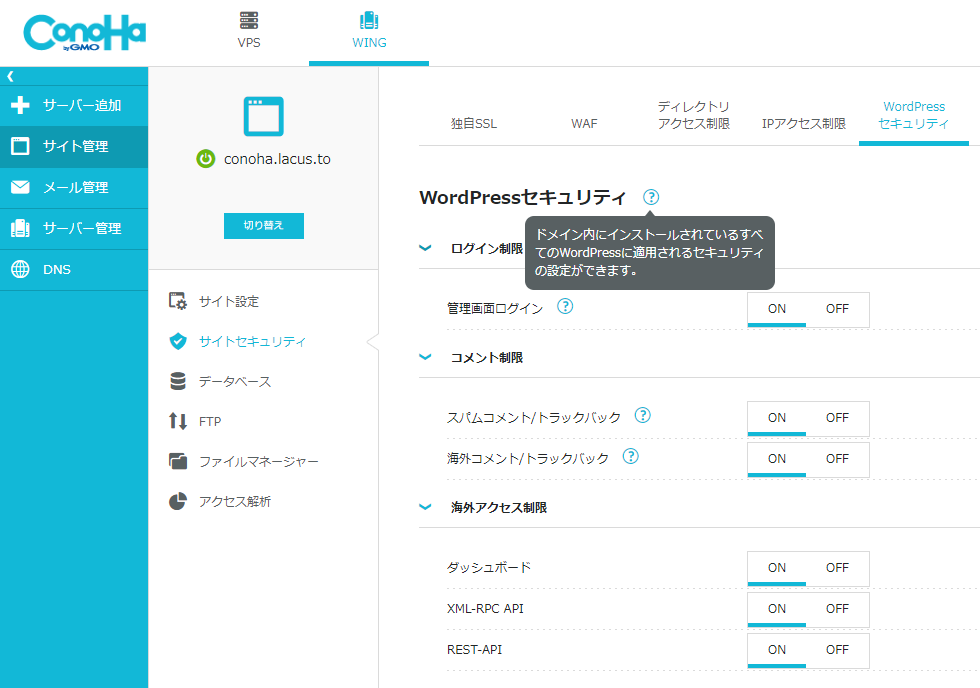Open DNS from the left sidebar
The image size is (980, 688).
click(74, 269)
